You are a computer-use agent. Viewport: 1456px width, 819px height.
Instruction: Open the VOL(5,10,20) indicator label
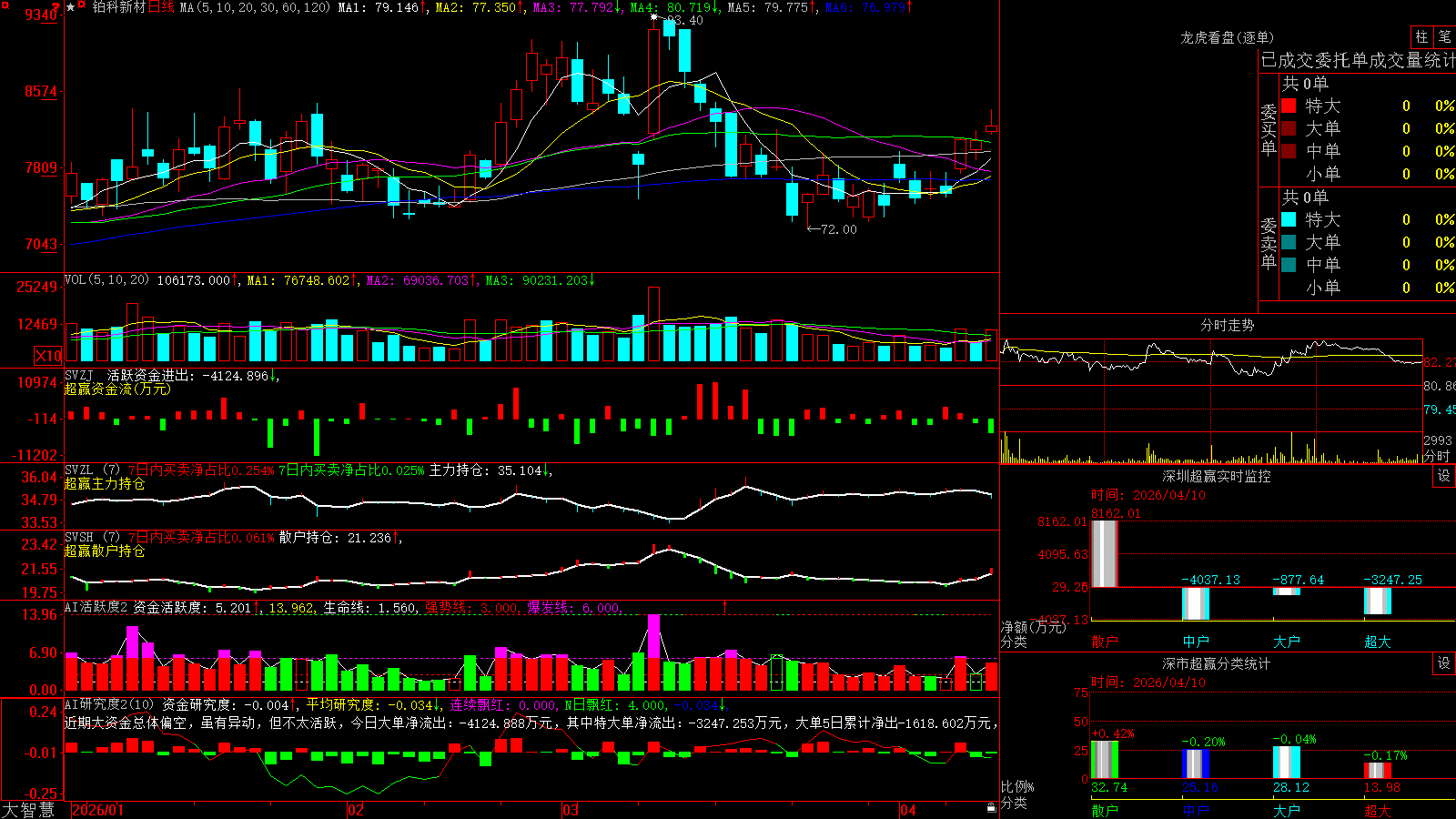tap(106, 279)
